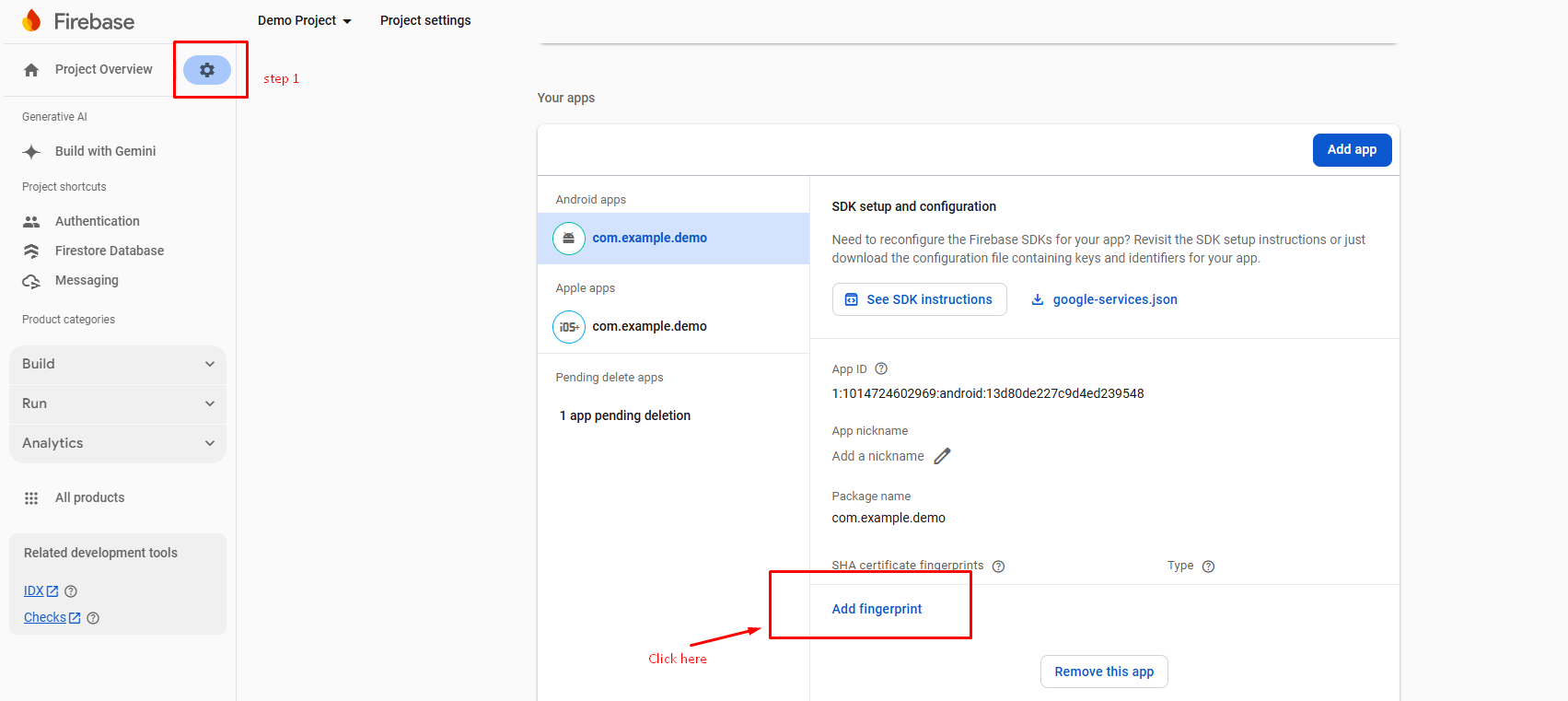
Task: Click help icon next to SHA certificate fingerprints
Action: click(998, 567)
